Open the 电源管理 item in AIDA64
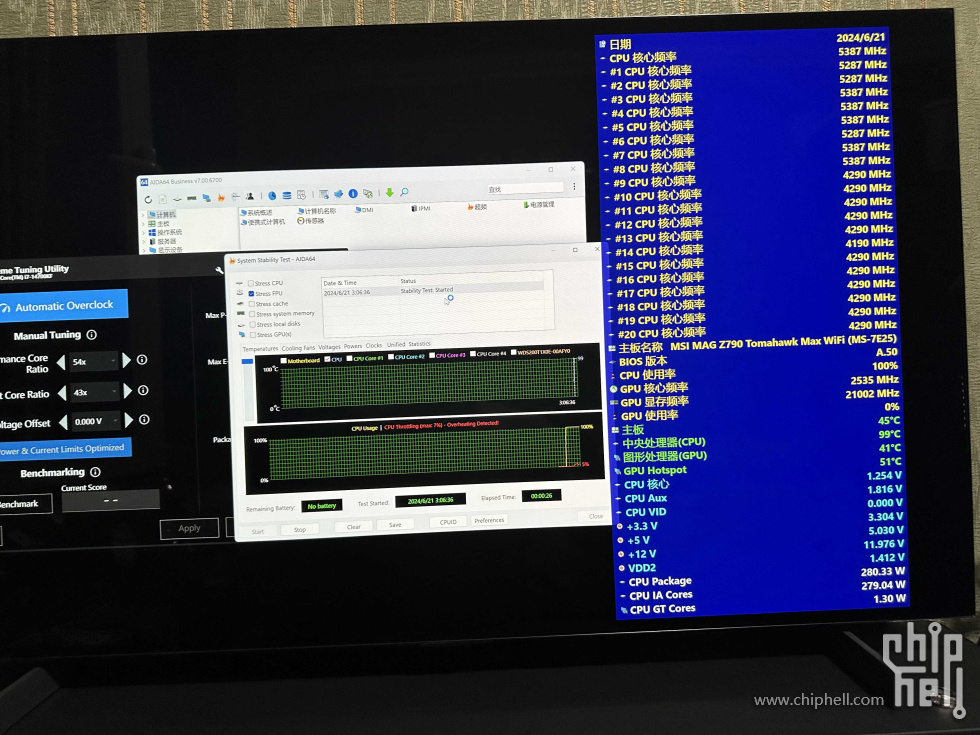This screenshot has width=980, height=735. (539, 204)
